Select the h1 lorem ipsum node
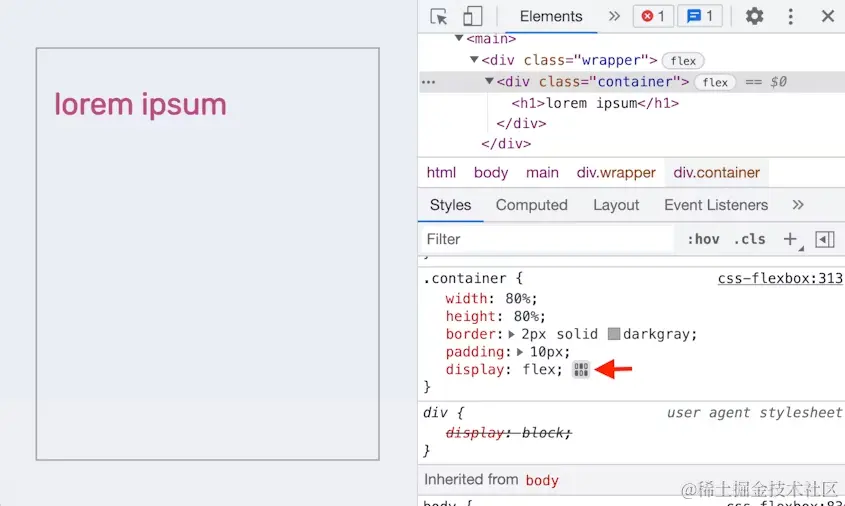The height and width of the screenshot is (506, 845). coord(595,103)
